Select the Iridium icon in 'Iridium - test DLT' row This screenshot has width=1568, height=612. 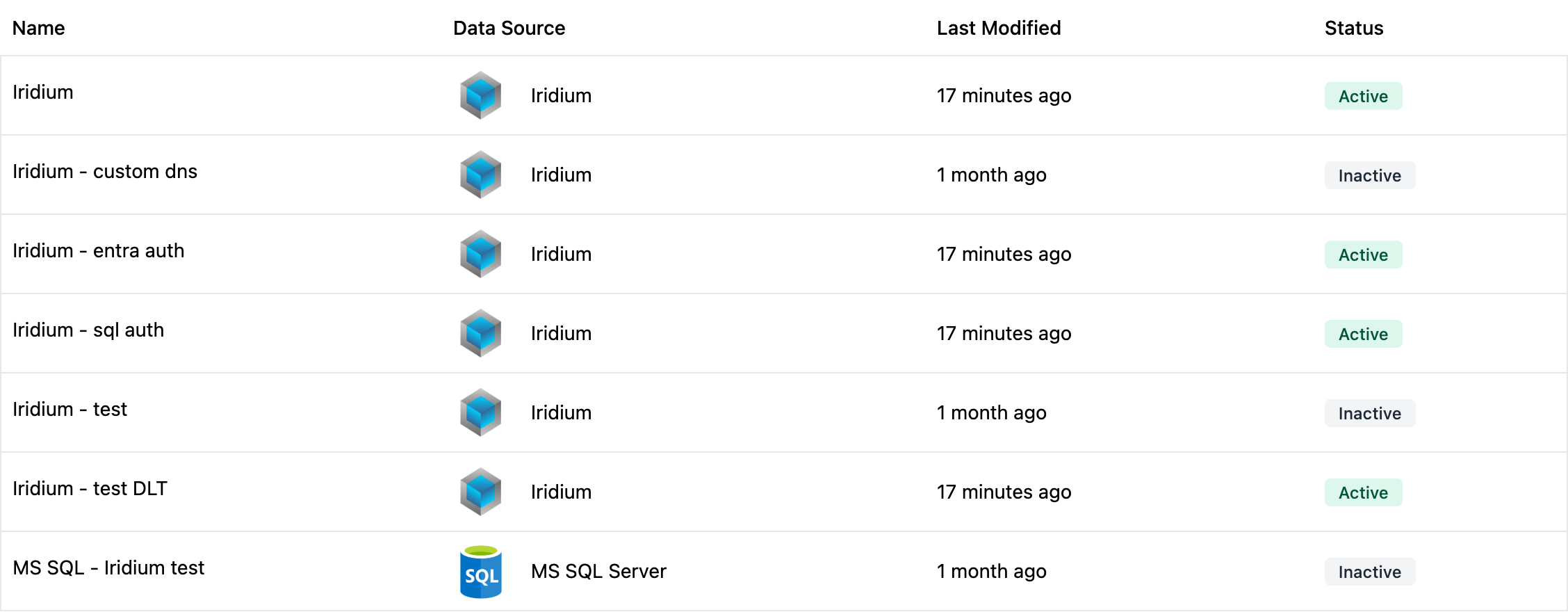480,492
